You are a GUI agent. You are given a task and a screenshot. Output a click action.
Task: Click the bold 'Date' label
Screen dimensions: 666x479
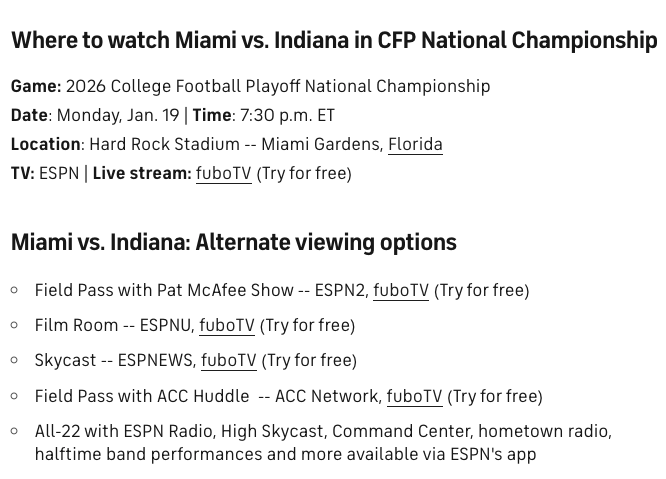tap(30, 115)
